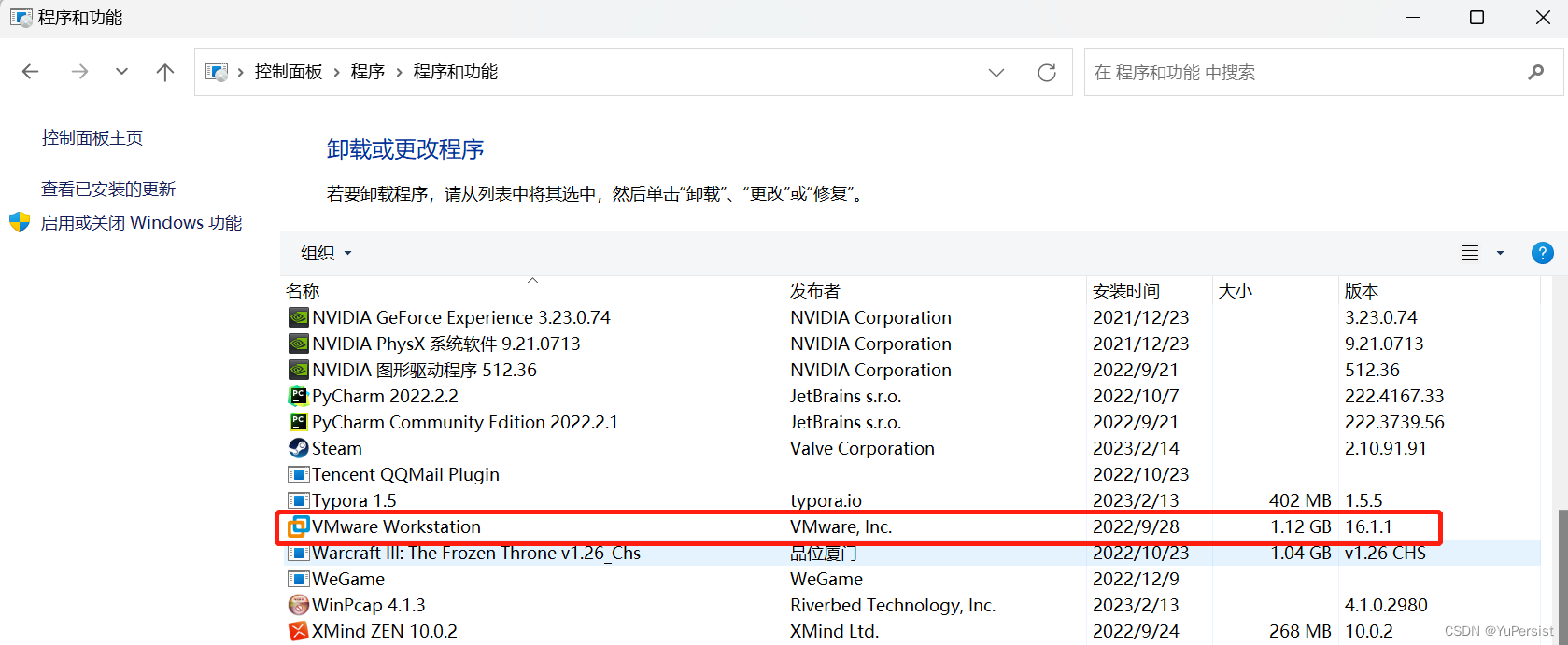The image size is (1568, 645).
Task: Click the WeGame program icon
Action: pyautogui.click(x=298, y=579)
